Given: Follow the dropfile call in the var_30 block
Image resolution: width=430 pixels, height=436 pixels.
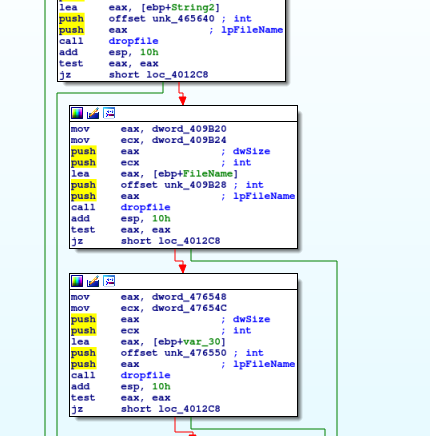Looking at the screenshot, I should [145, 375].
